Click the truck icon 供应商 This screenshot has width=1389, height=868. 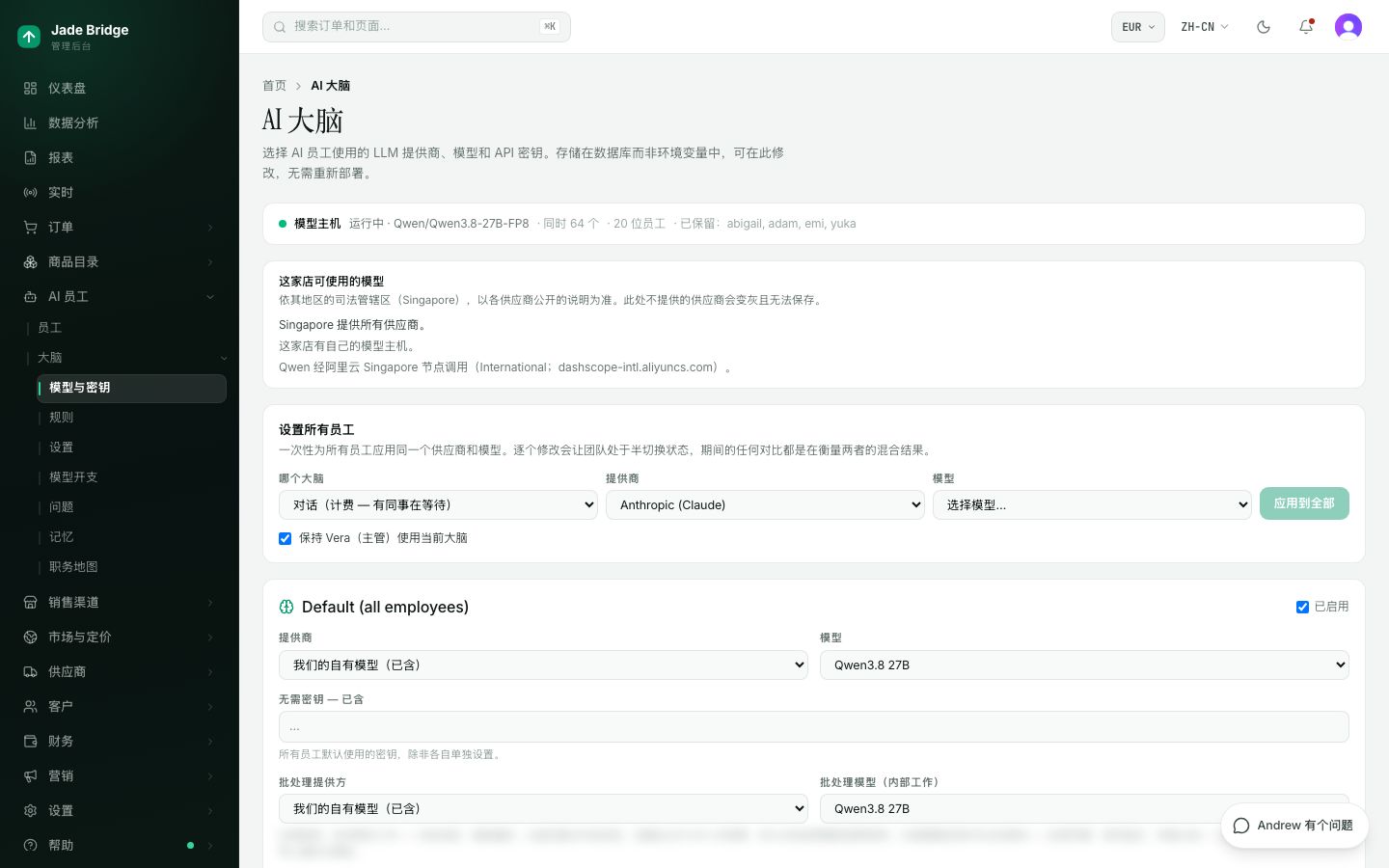point(30,671)
